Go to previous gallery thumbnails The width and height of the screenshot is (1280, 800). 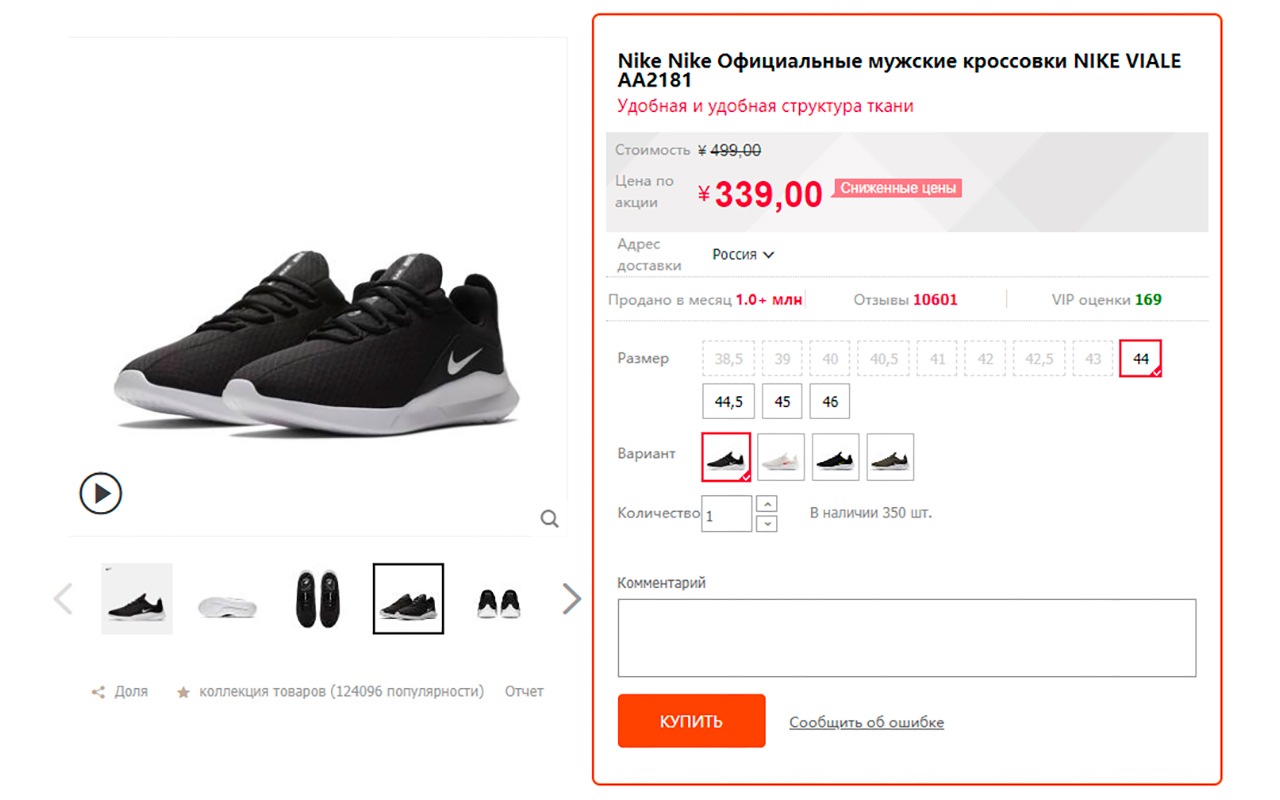coord(63,599)
